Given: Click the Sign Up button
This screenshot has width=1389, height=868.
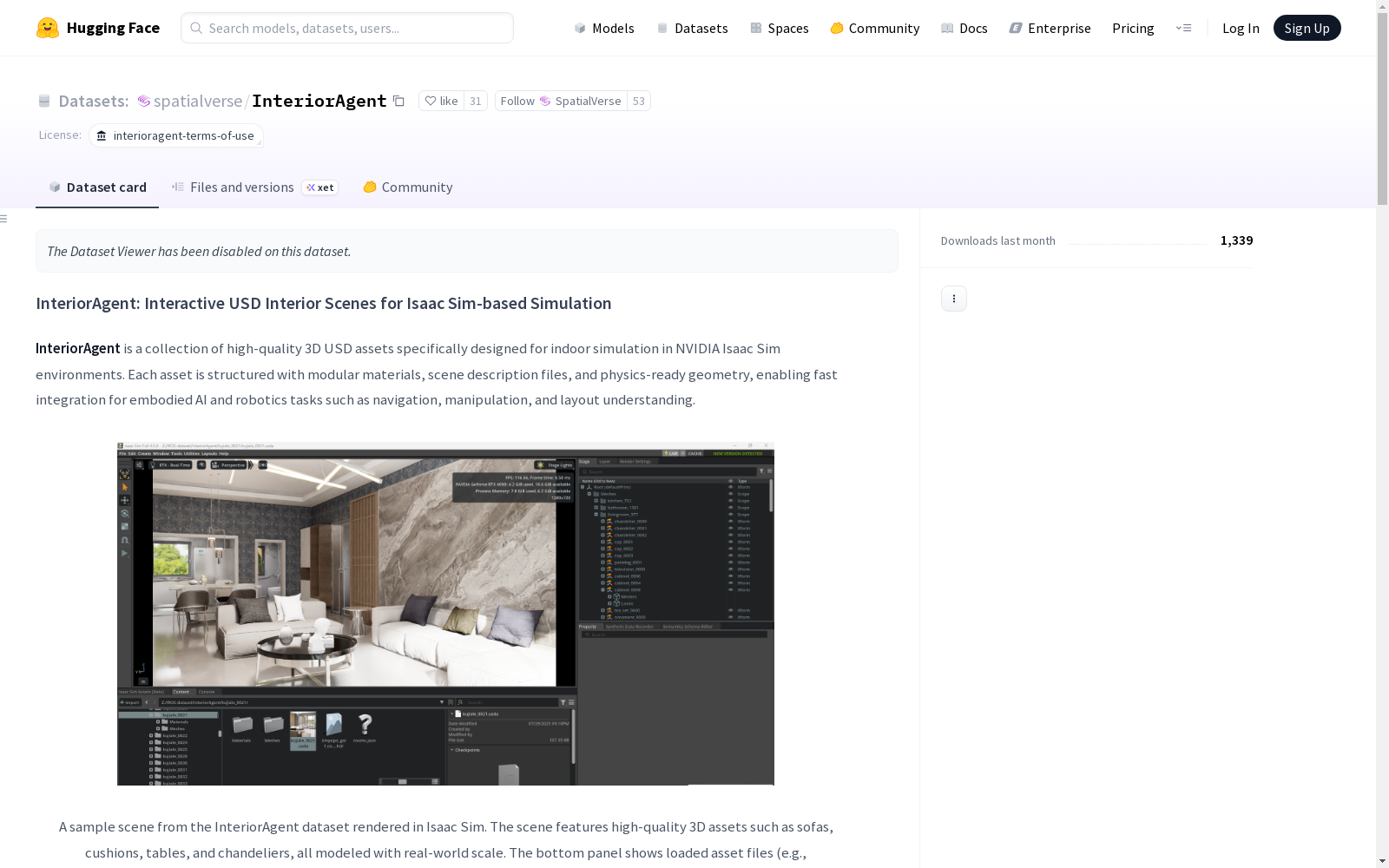Looking at the screenshot, I should [1307, 28].
